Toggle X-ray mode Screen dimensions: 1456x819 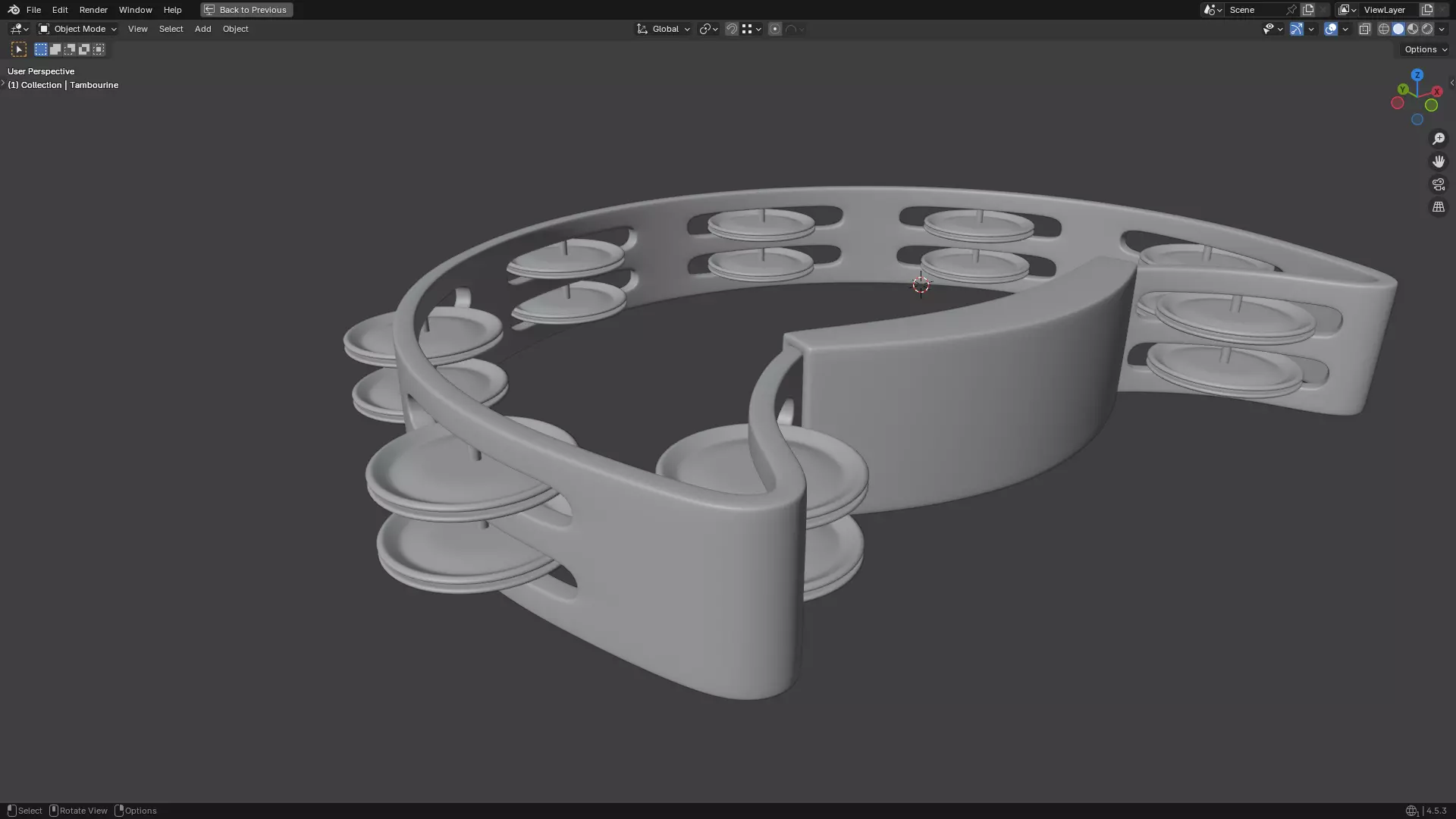coord(1365,29)
